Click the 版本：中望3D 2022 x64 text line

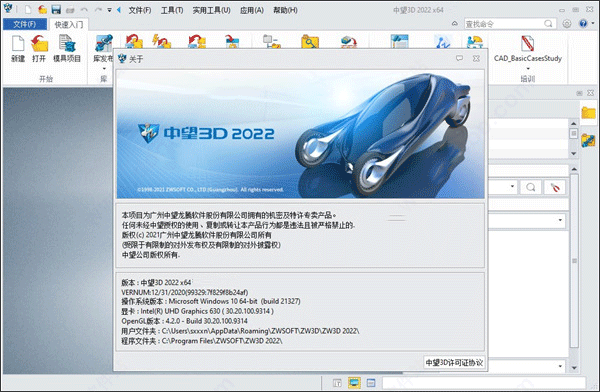pos(156,283)
